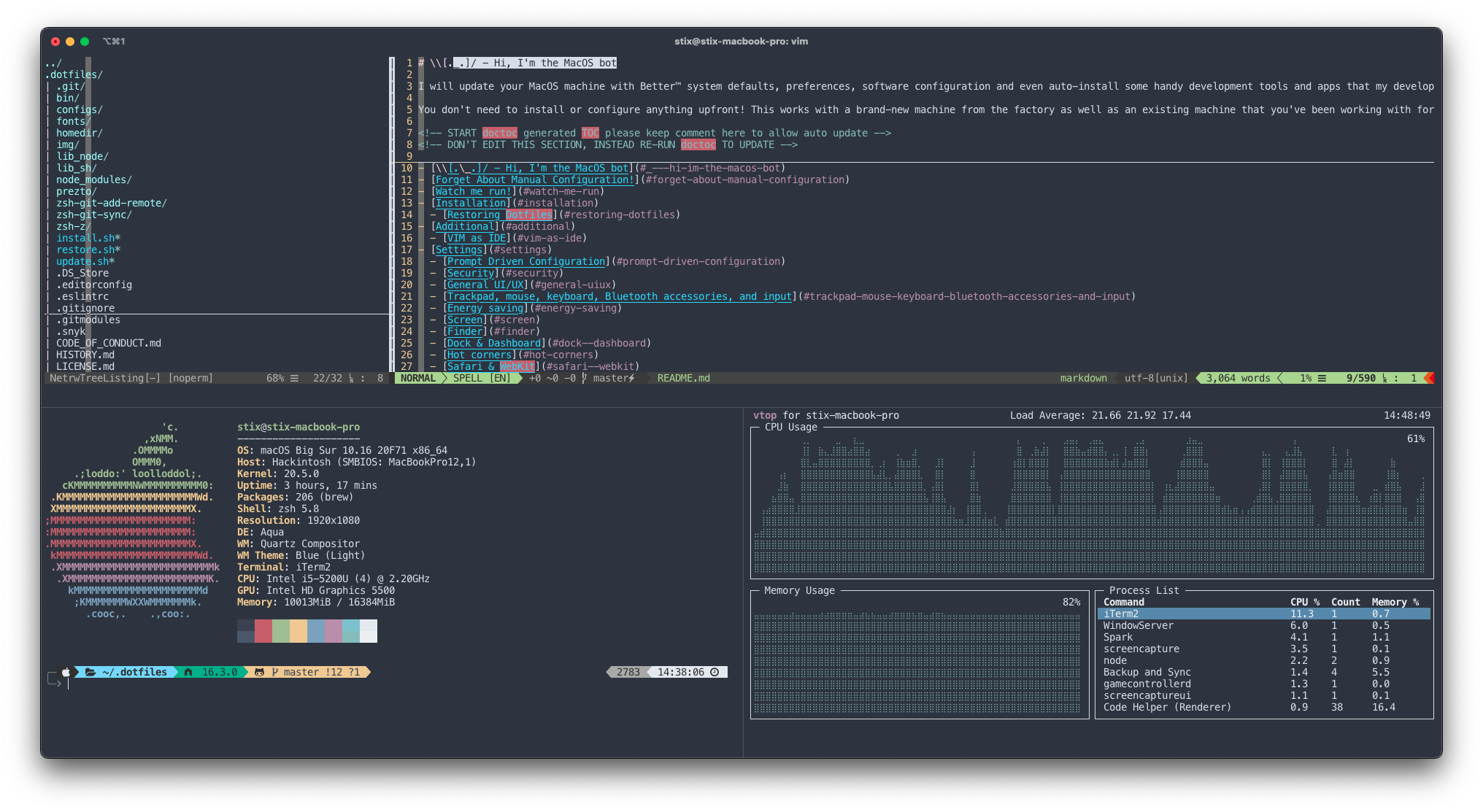Image resolution: width=1483 pixels, height=812 pixels.
Task: Click the green zoom window button
Action: pos(85,42)
